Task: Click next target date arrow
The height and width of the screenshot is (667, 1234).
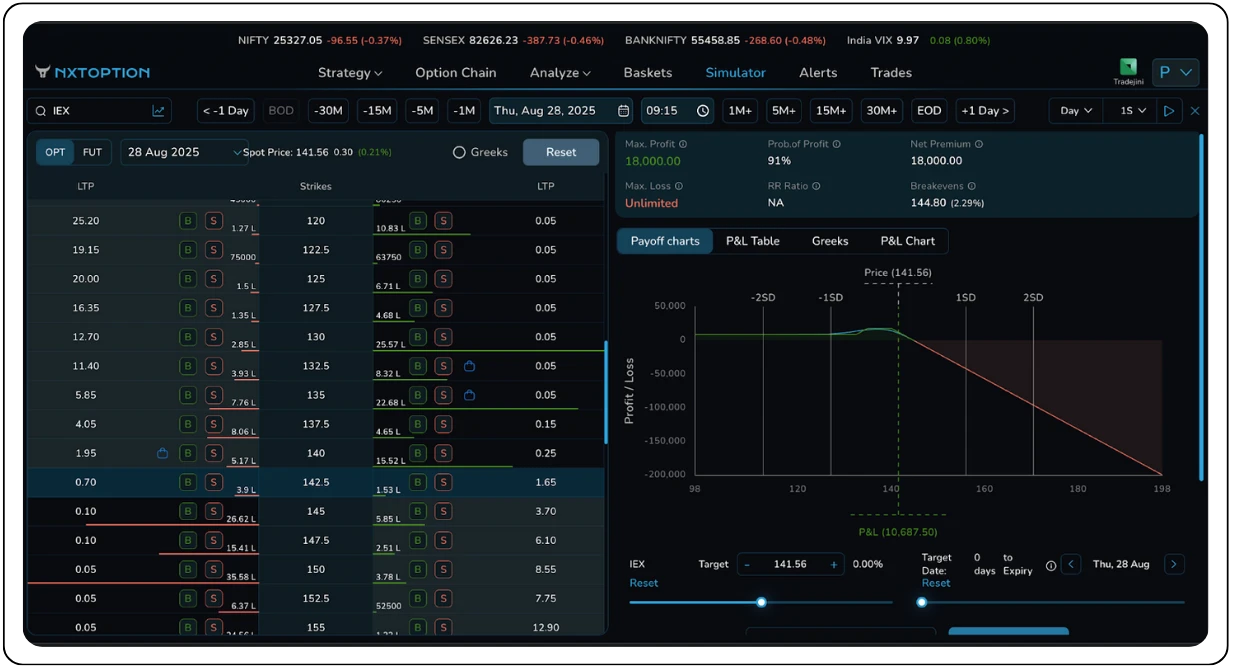Action: point(1174,564)
